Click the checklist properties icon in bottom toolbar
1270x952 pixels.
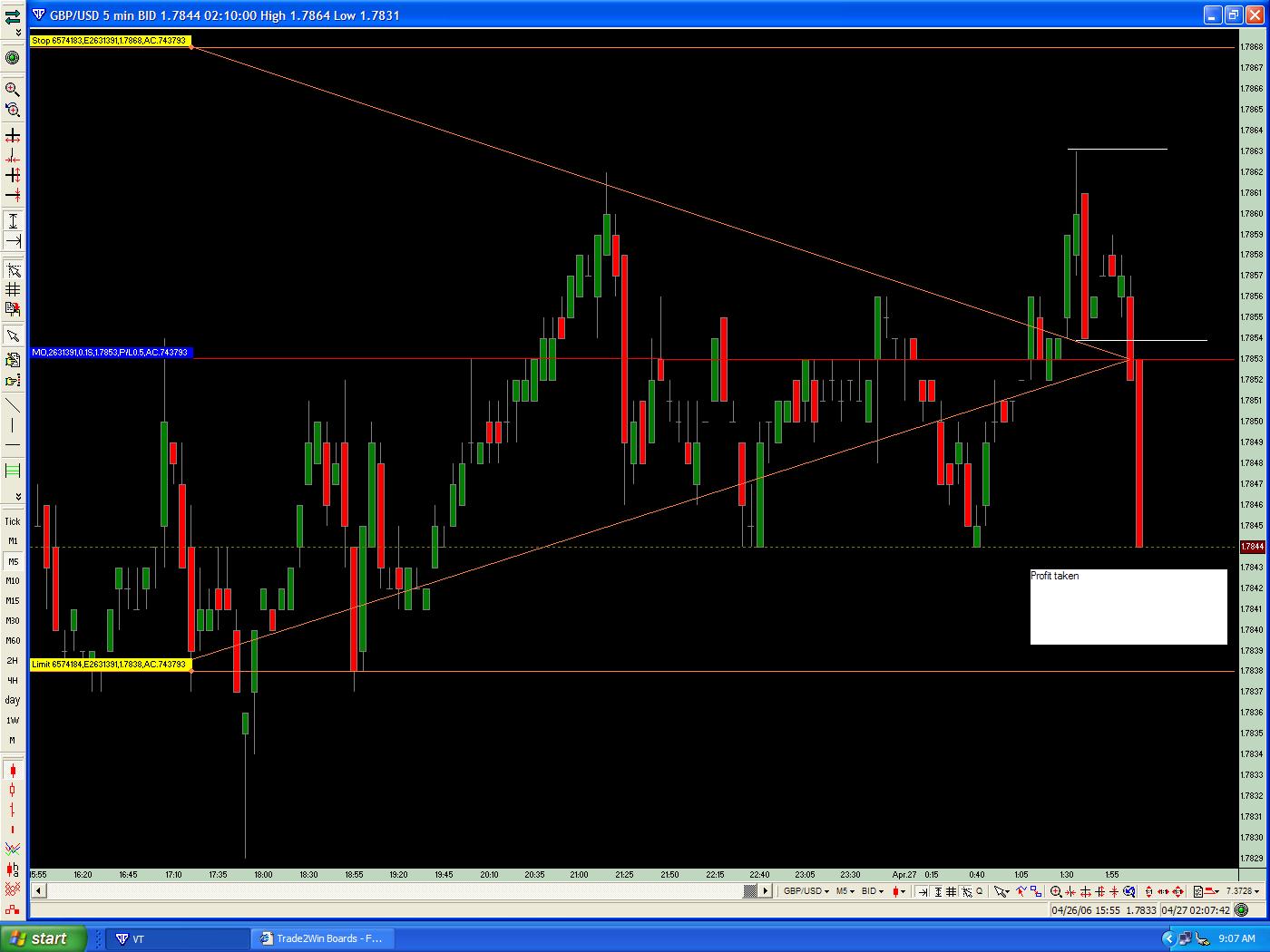(1198, 891)
